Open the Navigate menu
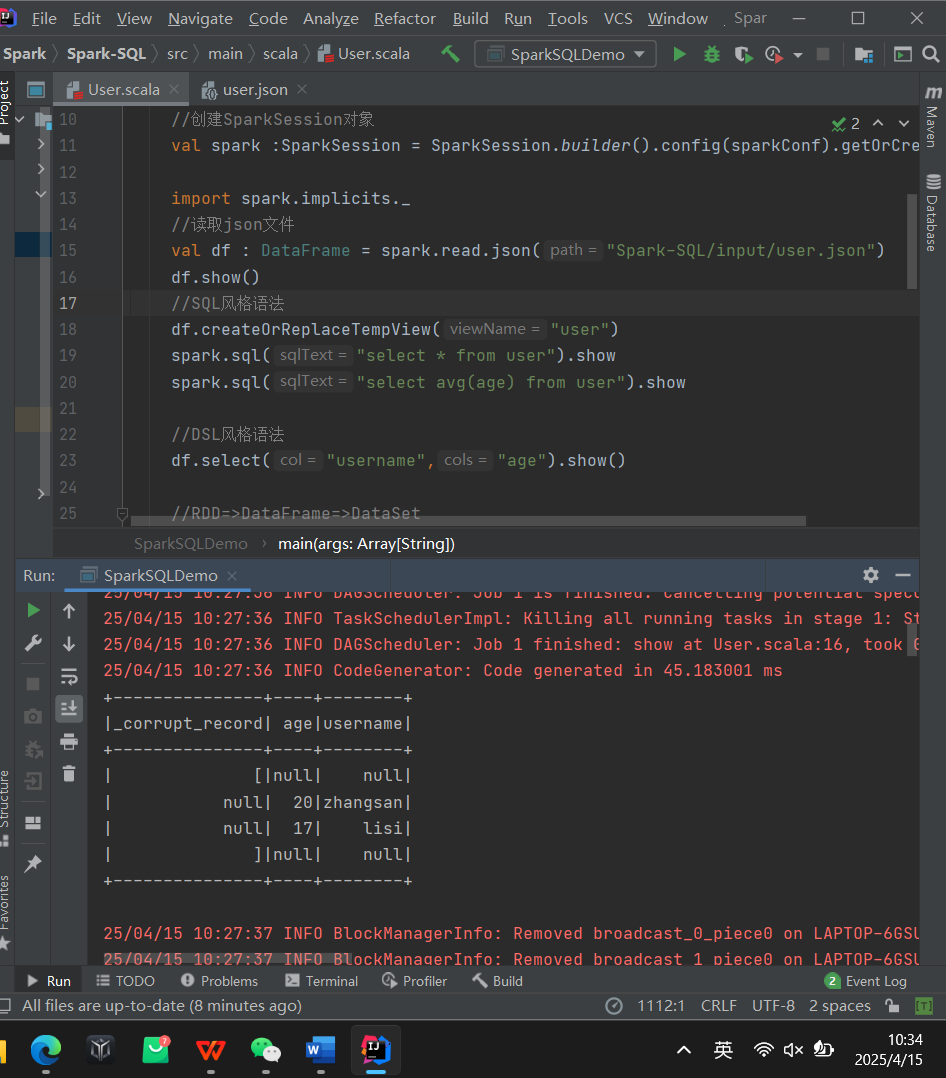This screenshot has width=946, height=1078. pos(200,19)
